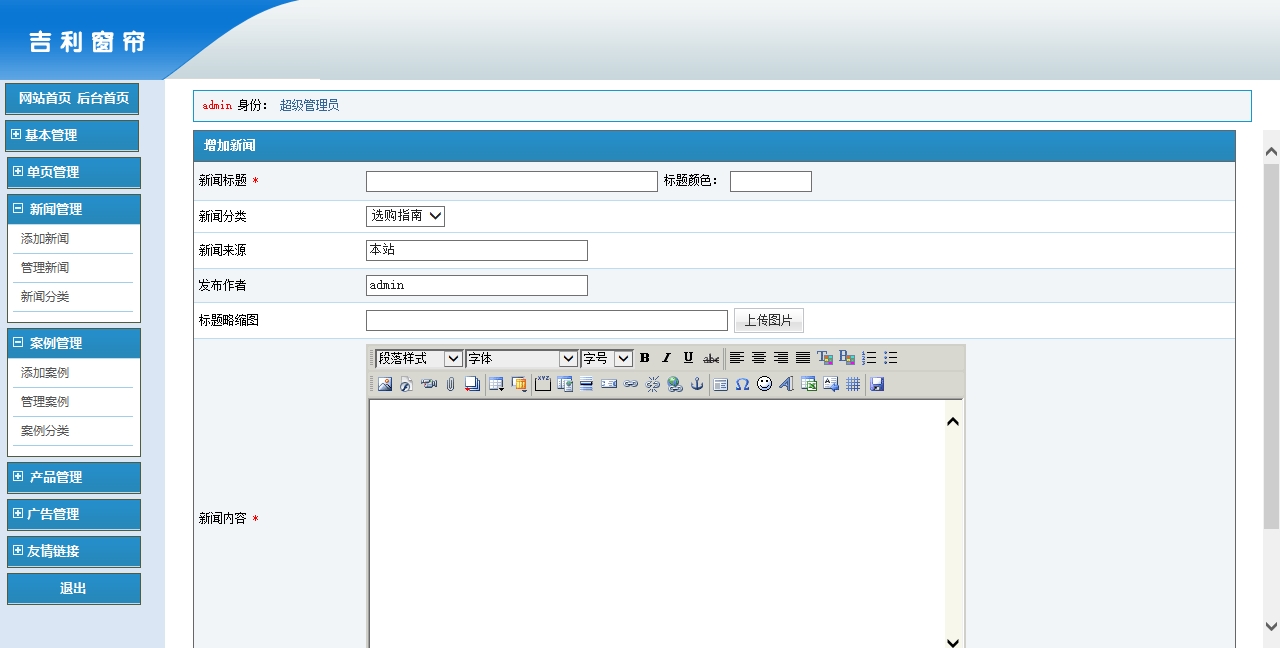Open 新闻分类 in the sidebar
The width and height of the screenshot is (1280, 648).
(45, 297)
